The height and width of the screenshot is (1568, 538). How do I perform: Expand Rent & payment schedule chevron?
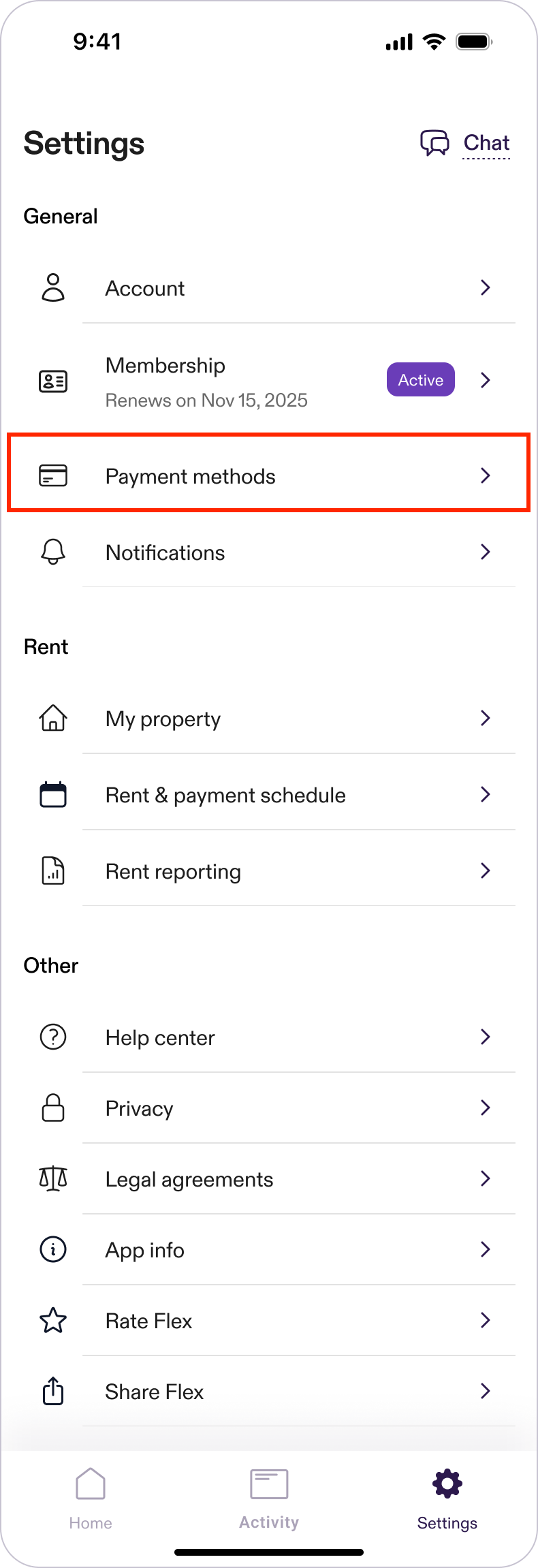[485, 794]
